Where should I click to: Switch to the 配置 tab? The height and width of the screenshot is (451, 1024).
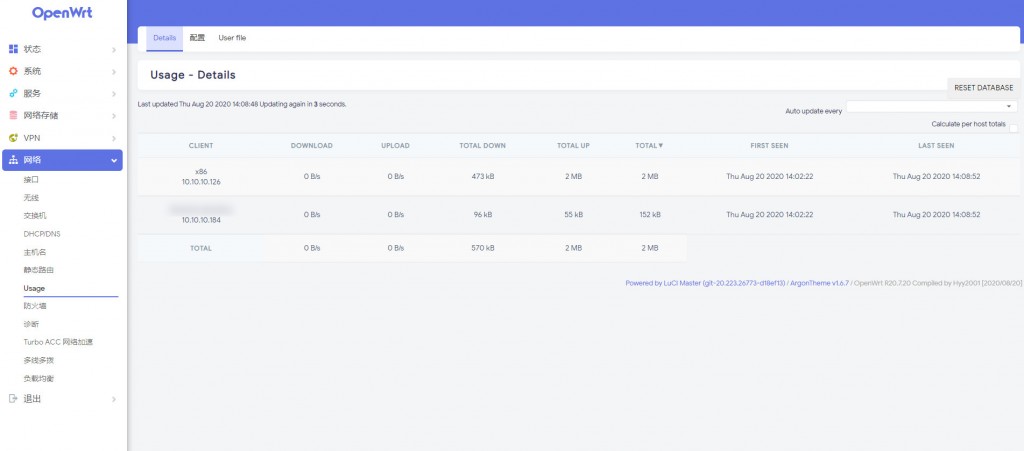[x=197, y=38]
